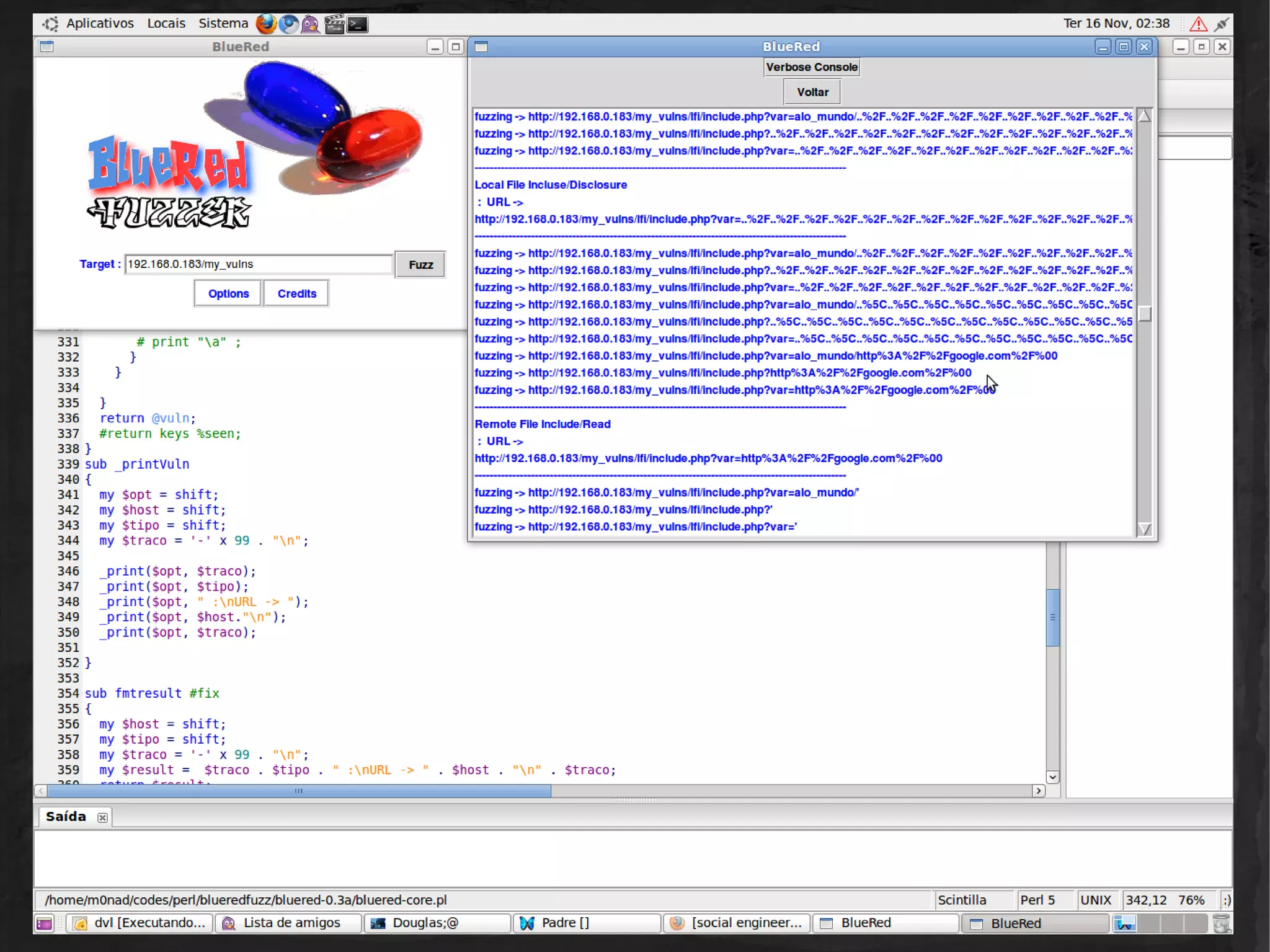The width and height of the screenshot is (1270, 952).
Task: Click line number 344 in the editor margin
Action: (68, 540)
